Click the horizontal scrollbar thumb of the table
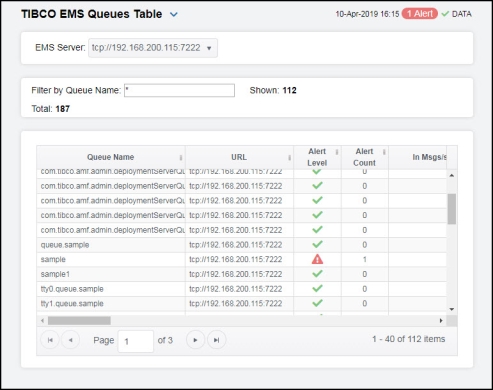This screenshot has width=493, height=390. tap(79, 321)
